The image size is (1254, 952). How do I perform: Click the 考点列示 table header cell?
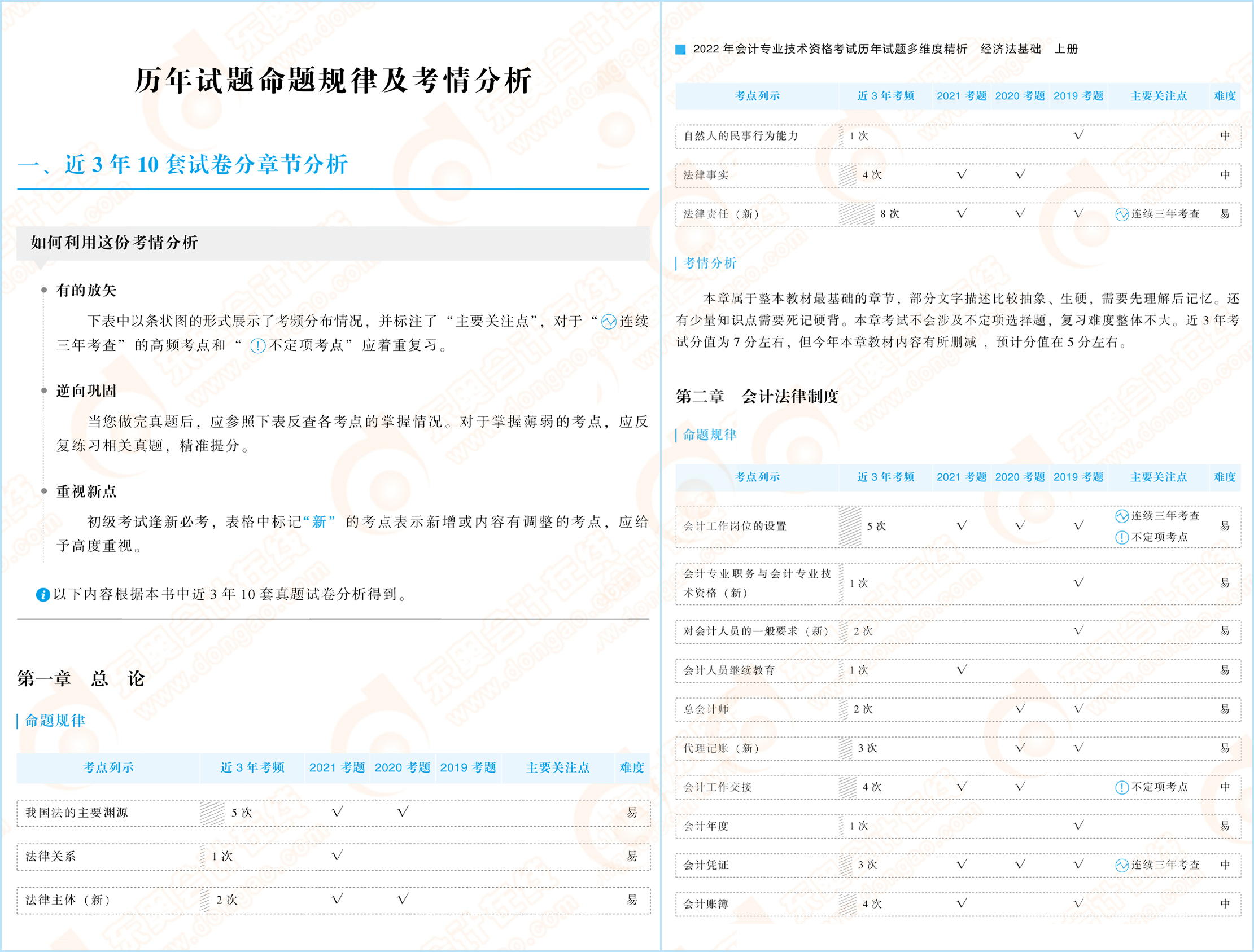pyautogui.click(x=108, y=769)
